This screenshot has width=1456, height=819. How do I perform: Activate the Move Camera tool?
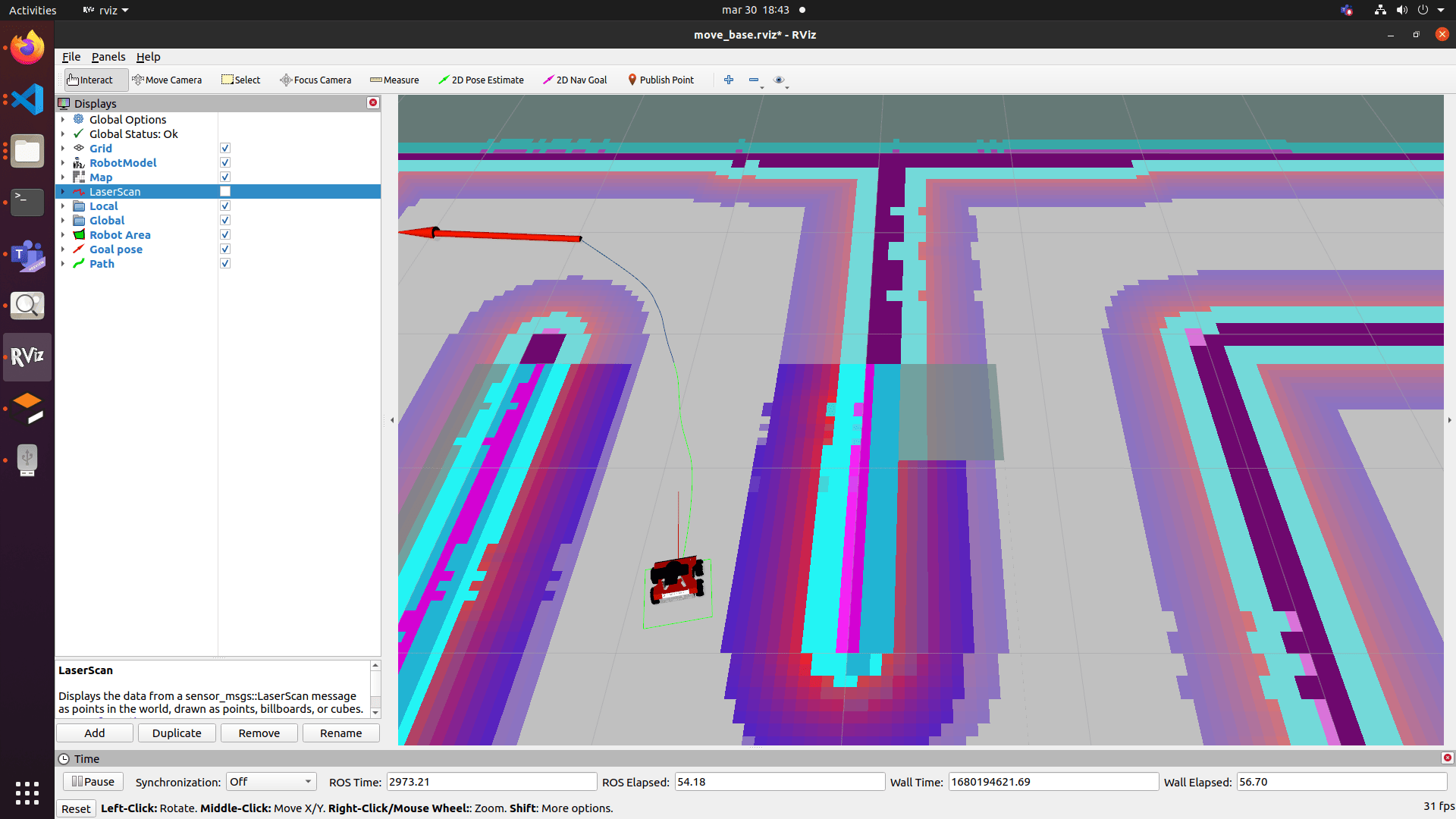tap(167, 80)
